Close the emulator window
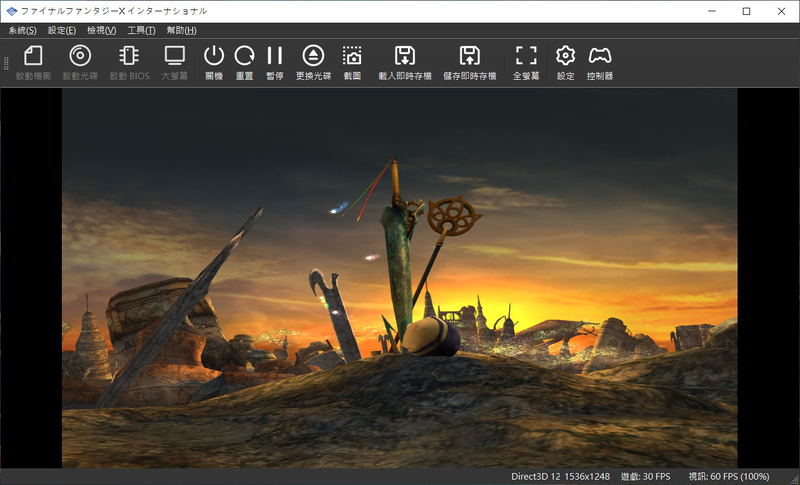This screenshot has height=485, width=800. (781, 11)
